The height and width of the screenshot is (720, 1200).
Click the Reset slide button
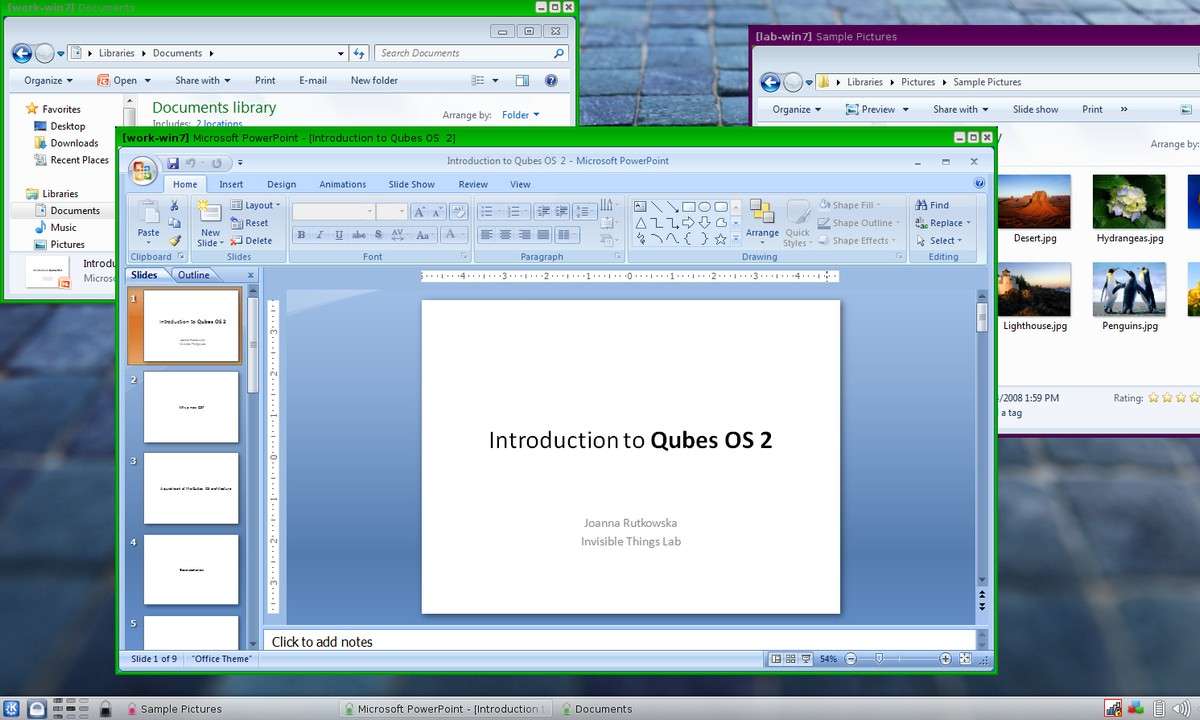pyautogui.click(x=249, y=223)
